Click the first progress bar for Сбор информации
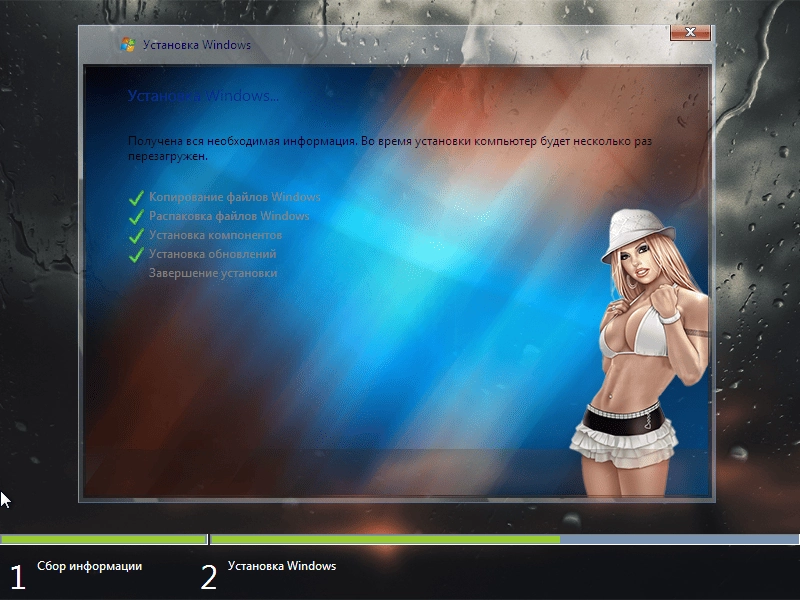The width and height of the screenshot is (800, 600). [x=104, y=539]
